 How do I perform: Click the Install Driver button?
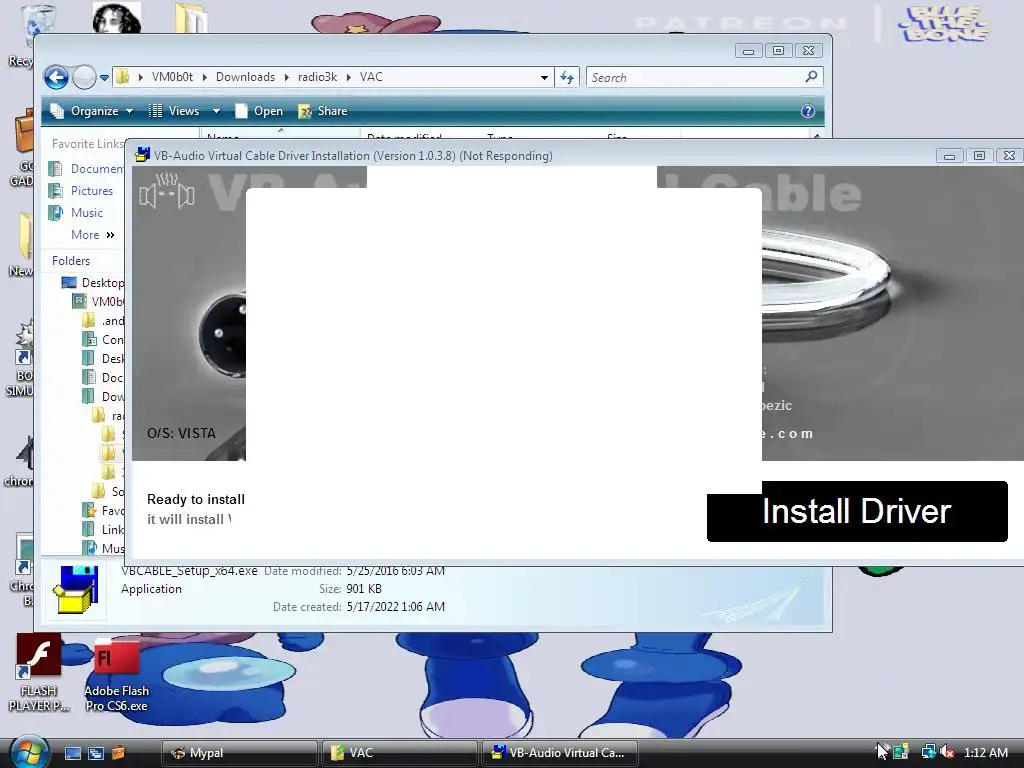pyautogui.click(x=857, y=511)
